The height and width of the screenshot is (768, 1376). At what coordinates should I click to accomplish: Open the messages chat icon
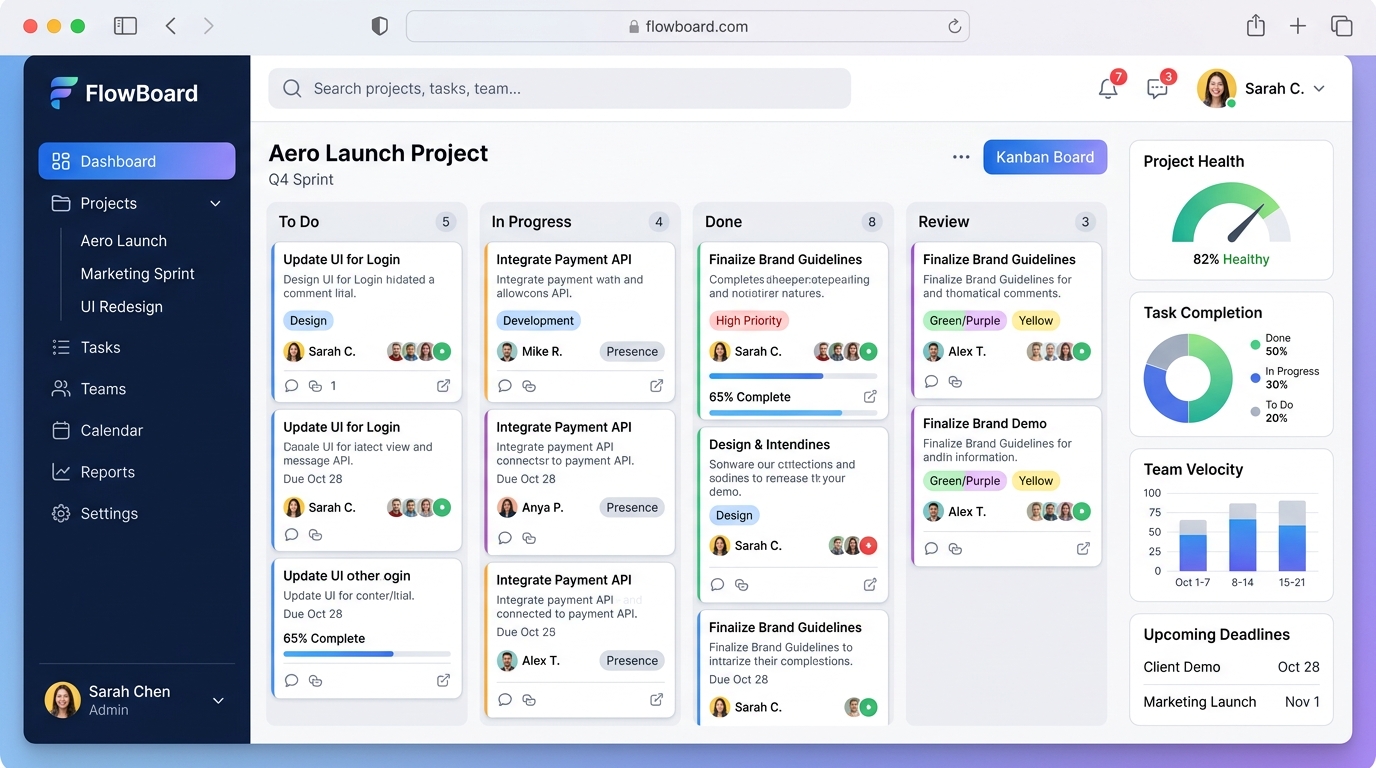pyautogui.click(x=1157, y=88)
